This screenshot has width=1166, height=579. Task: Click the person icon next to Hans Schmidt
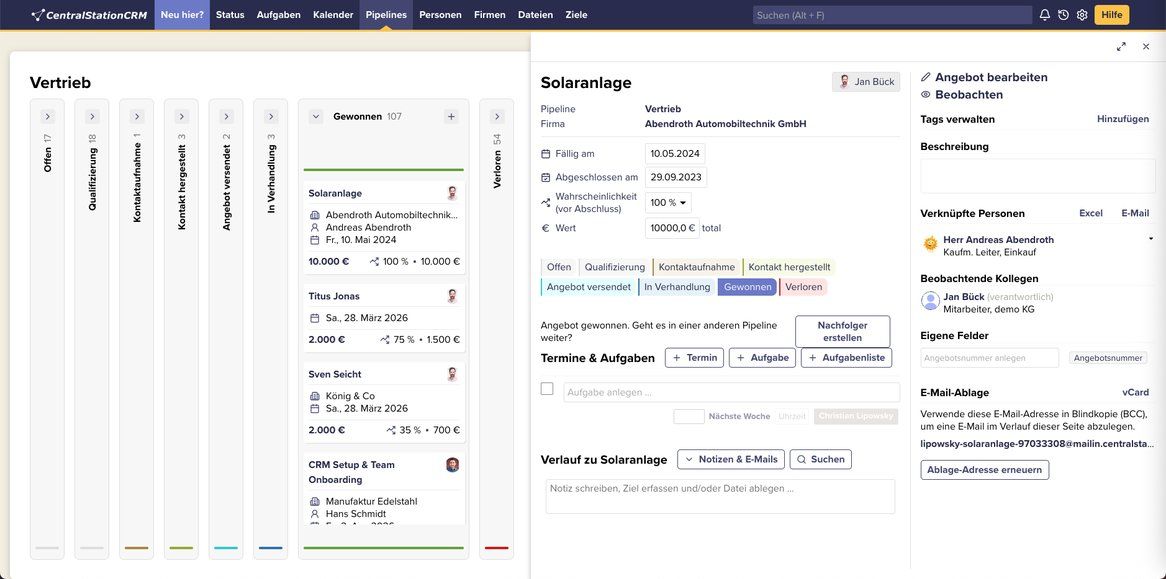click(315, 514)
